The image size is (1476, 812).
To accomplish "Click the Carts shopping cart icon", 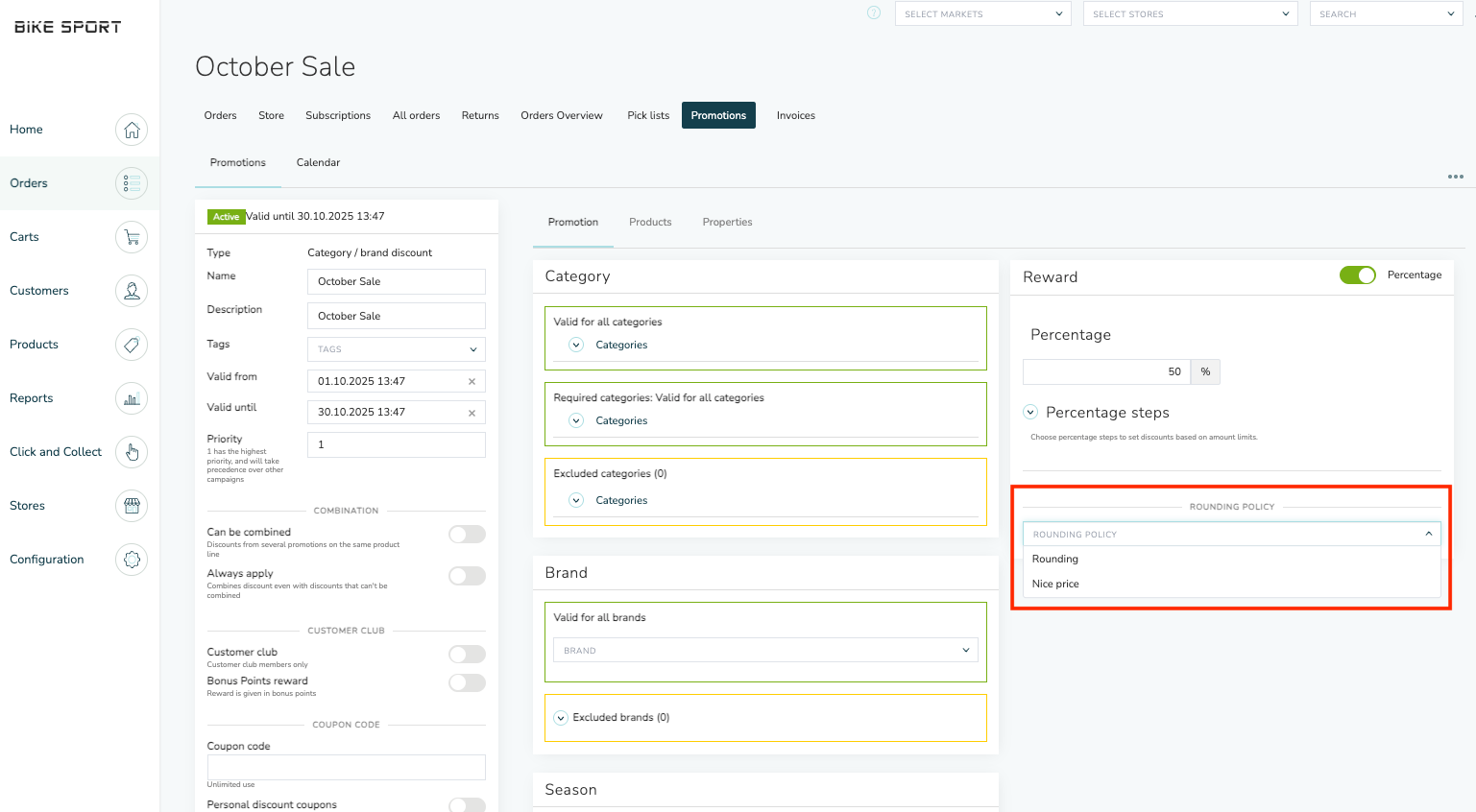I will pos(132,237).
